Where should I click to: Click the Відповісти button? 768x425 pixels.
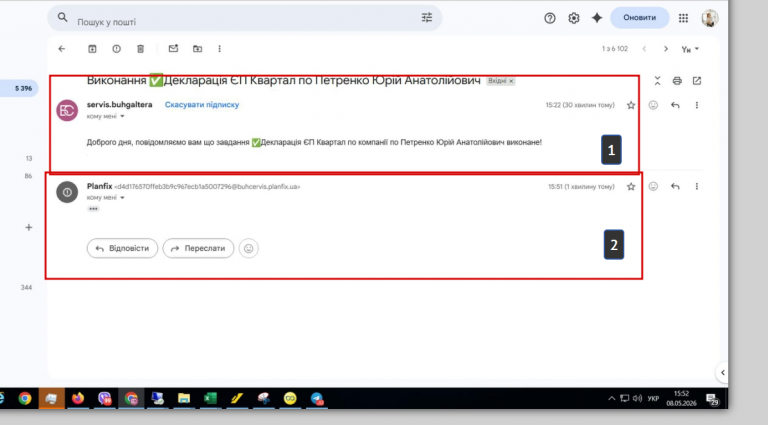[x=122, y=248]
